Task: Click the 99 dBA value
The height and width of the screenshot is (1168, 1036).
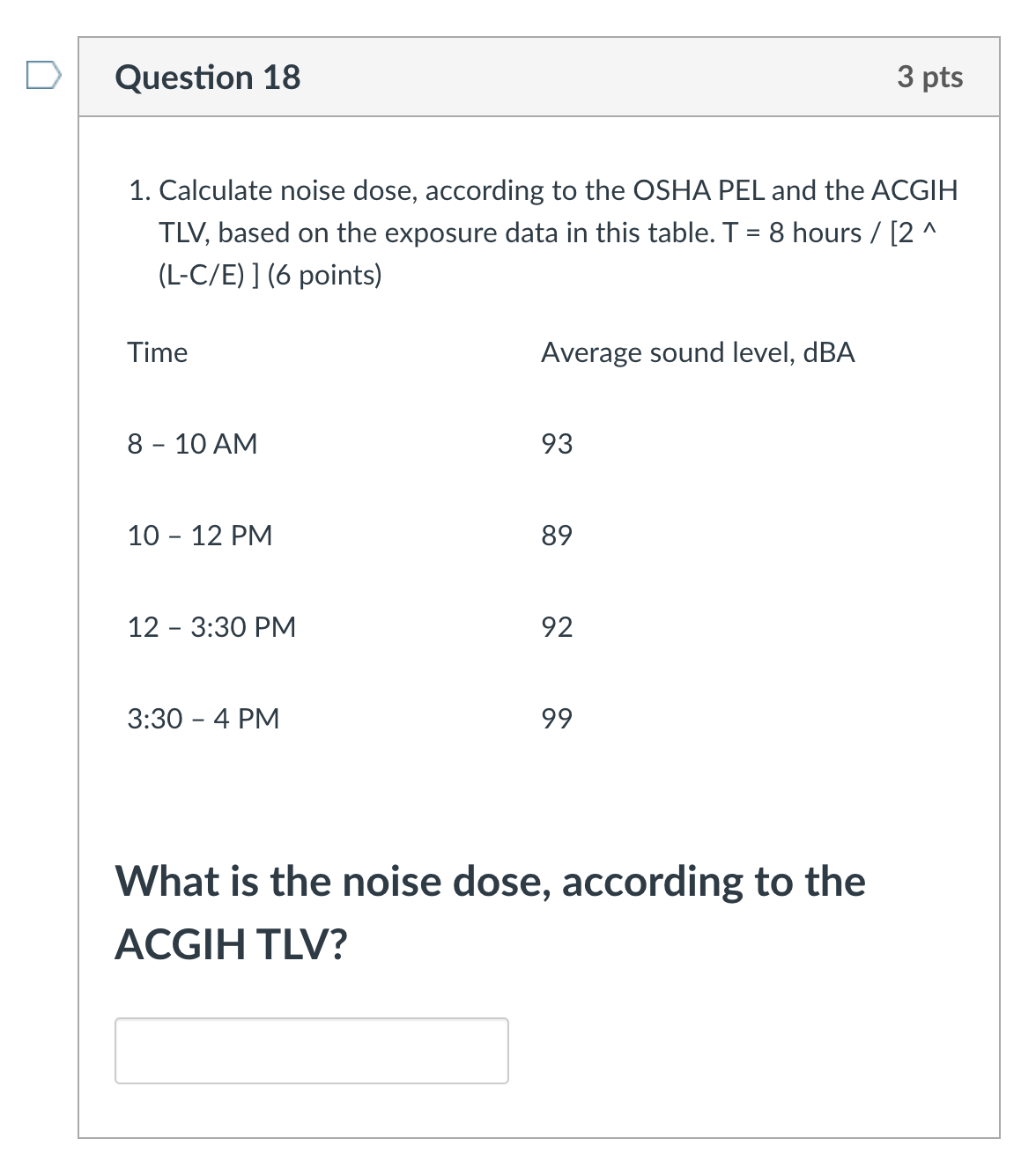Action: 557,719
